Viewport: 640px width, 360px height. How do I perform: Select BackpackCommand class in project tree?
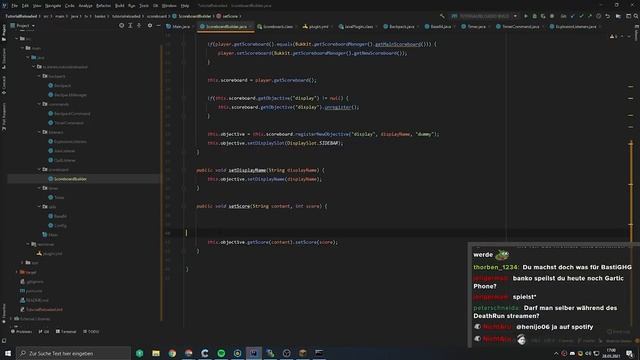[x=69, y=113]
